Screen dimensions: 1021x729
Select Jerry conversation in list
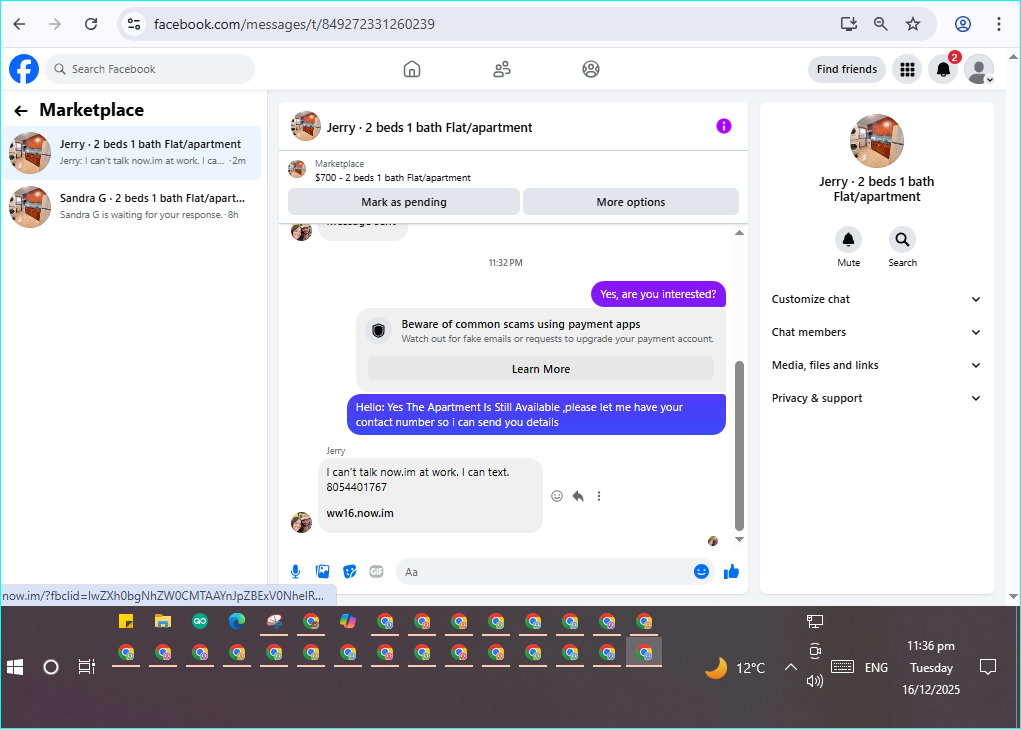[132, 153]
